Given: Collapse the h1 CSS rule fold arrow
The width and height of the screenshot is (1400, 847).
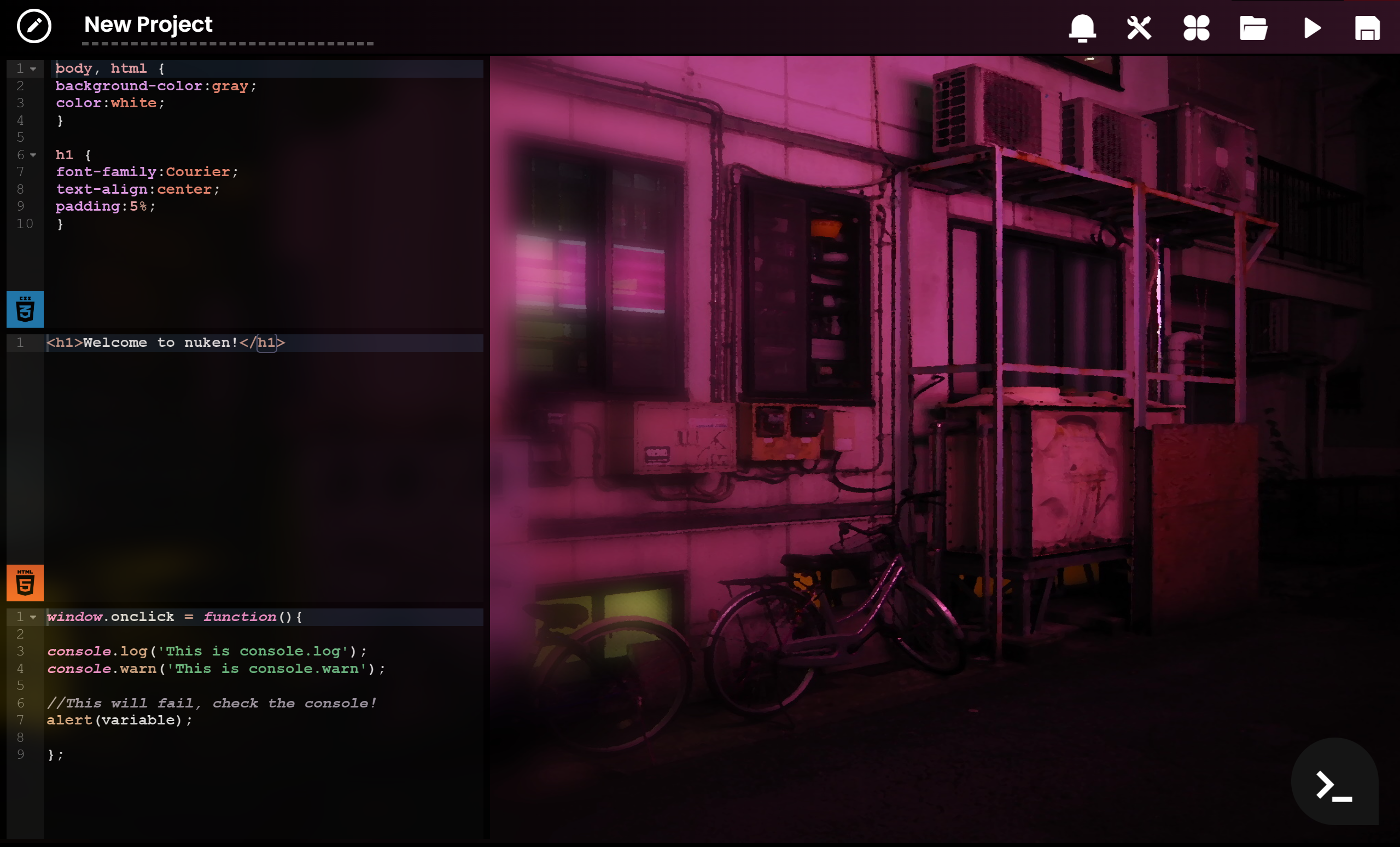Looking at the screenshot, I should (x=33, y=155).
